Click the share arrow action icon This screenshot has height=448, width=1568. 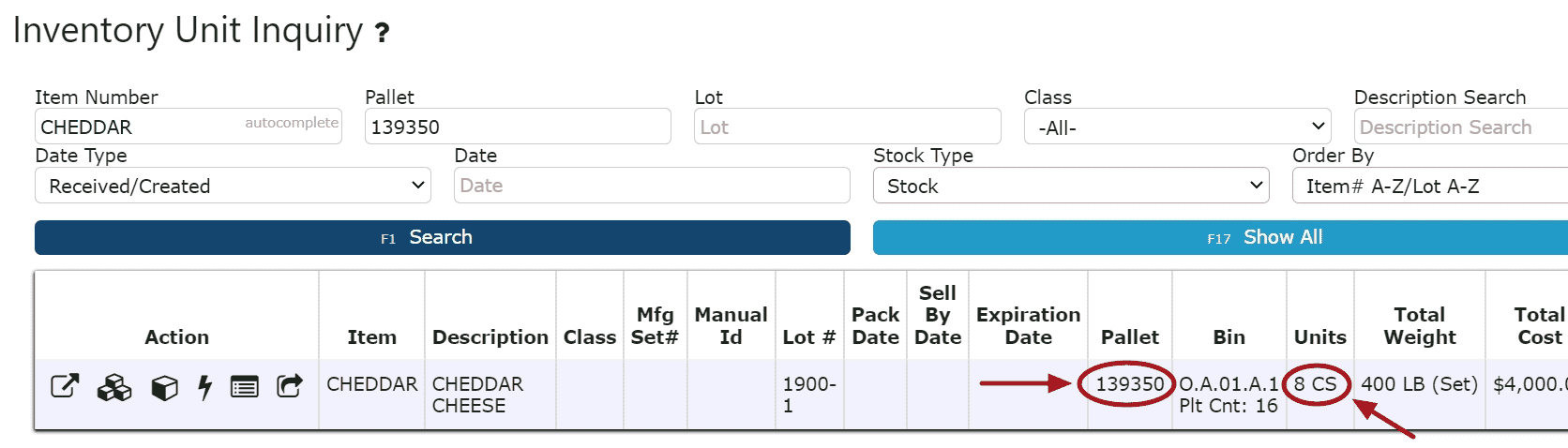point(290,385)
